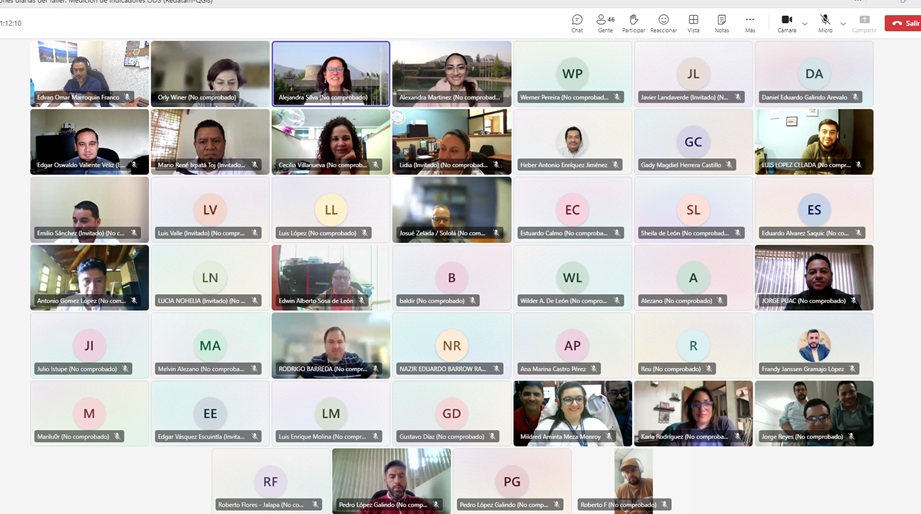Open meeting Notas
The image size is (921, 514).
pyautogui.click(x=721, y=22)
